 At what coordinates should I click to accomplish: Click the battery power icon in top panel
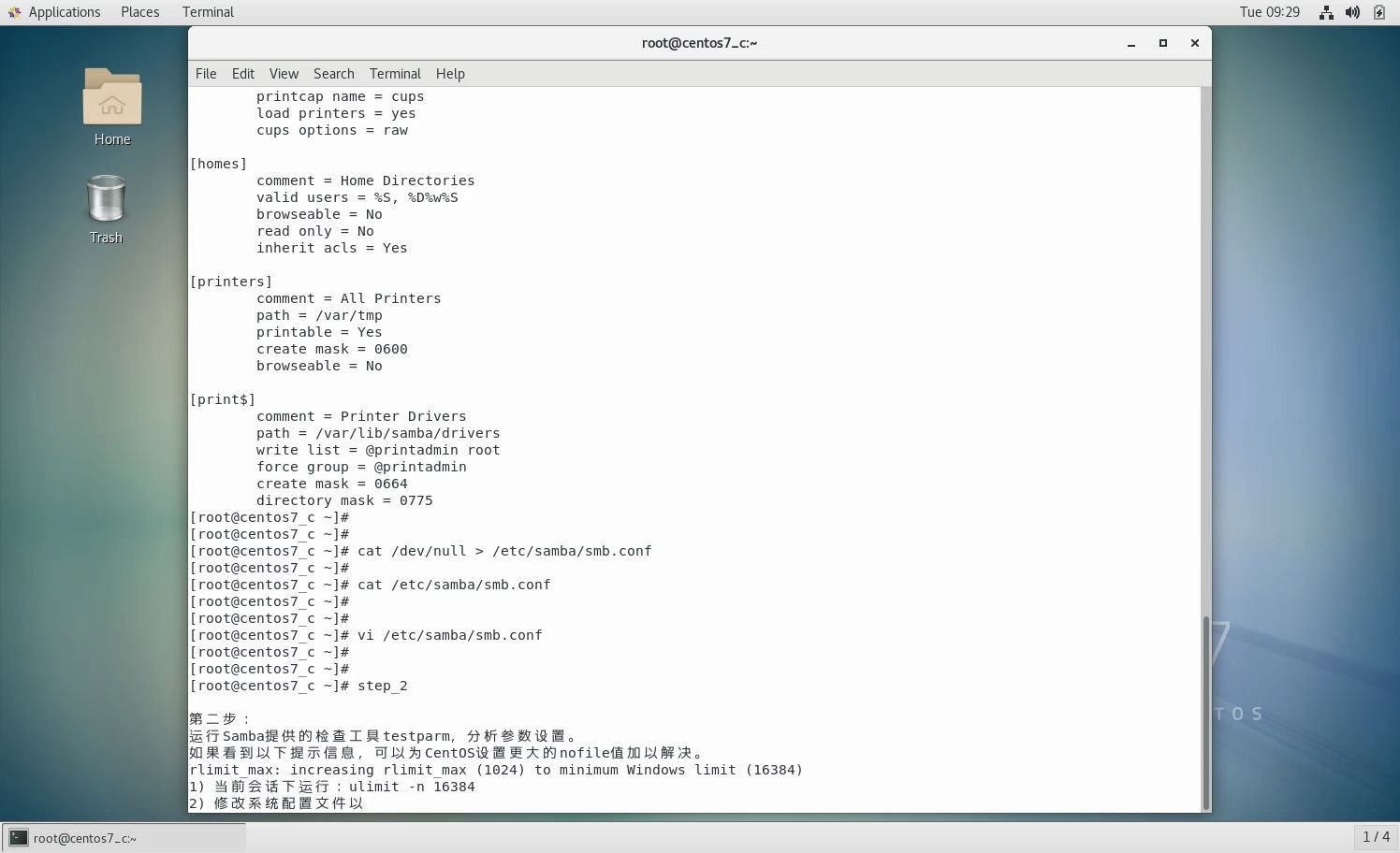point(1379,12)
